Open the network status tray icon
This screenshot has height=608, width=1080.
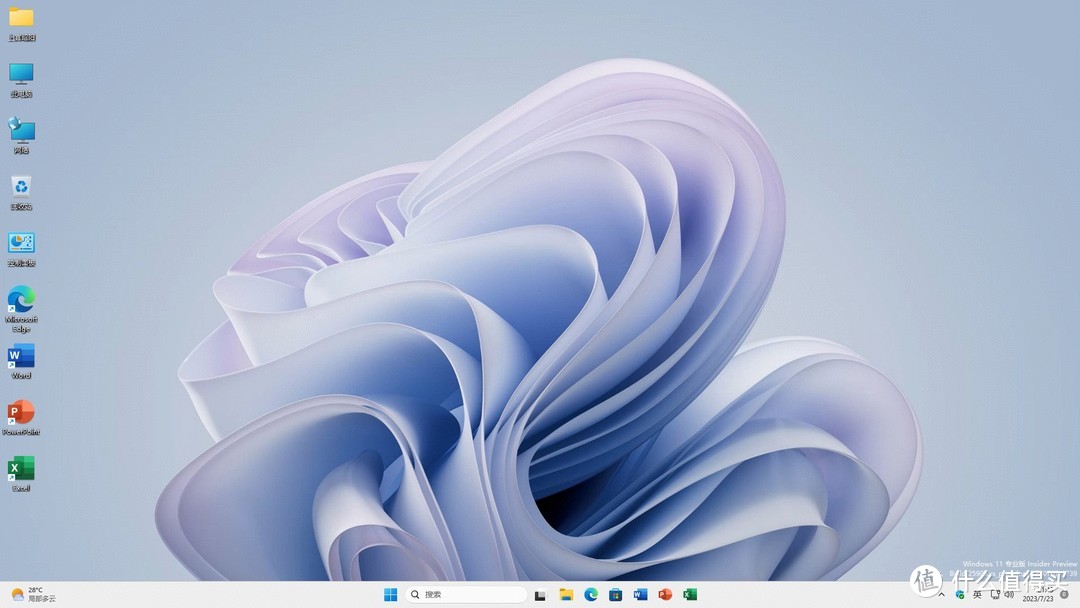pyautogui.click(x=994, y=595)
